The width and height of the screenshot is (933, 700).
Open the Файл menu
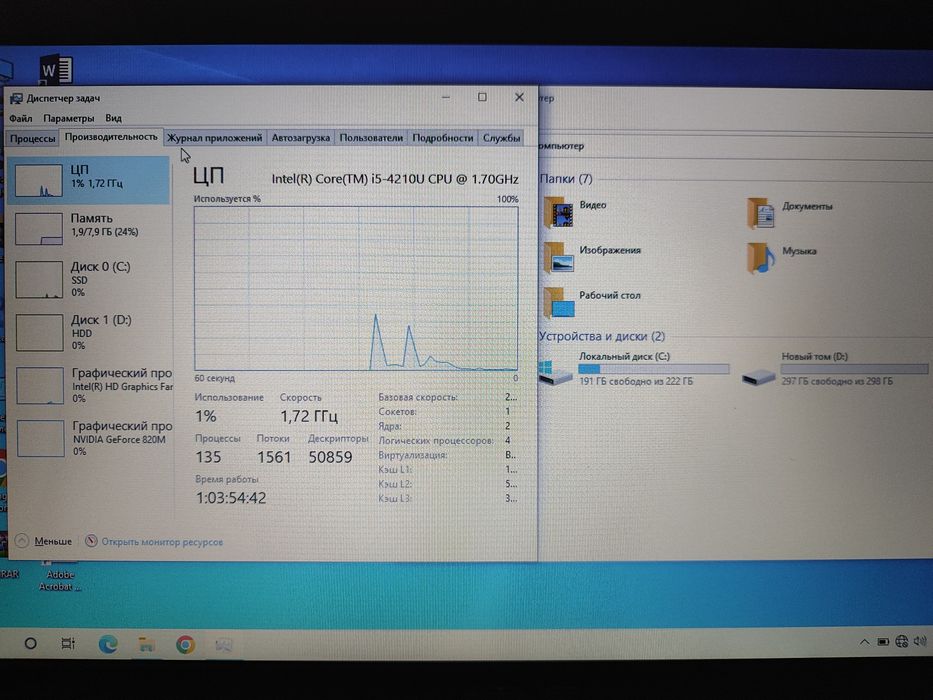pos(21,118)
